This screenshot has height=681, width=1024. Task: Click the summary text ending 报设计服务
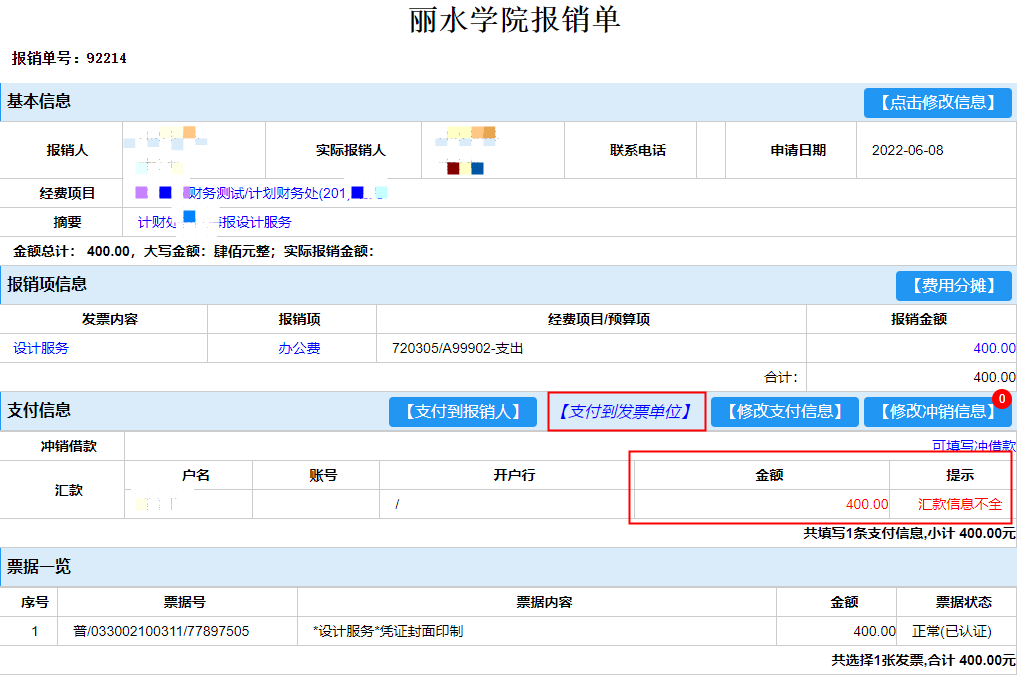pos(214,222)
